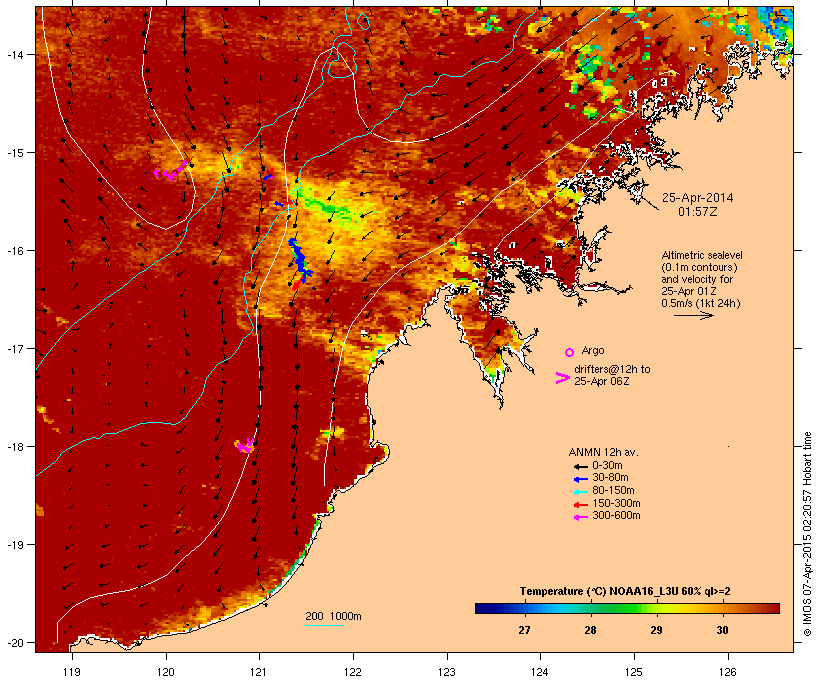Click the magenta Argo circle legend symbol
820x680 pixels.
tap(570, 353)
